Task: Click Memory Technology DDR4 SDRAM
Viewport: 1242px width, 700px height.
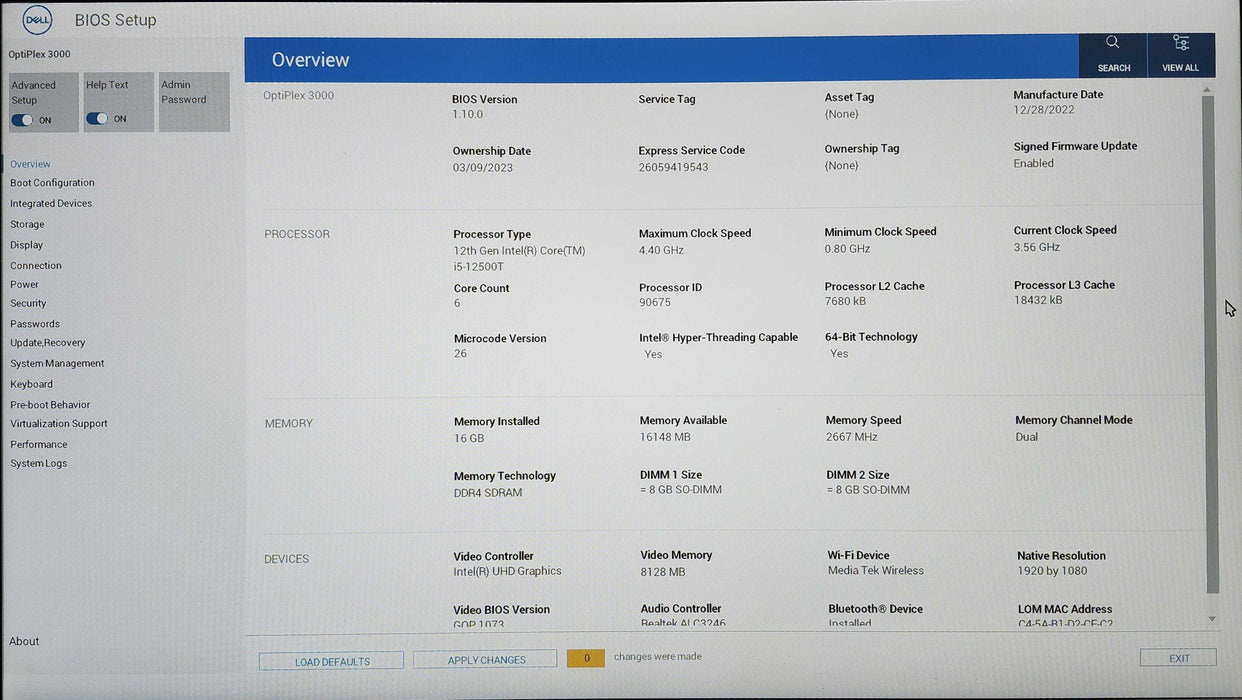Action: (x=488, y=493)
